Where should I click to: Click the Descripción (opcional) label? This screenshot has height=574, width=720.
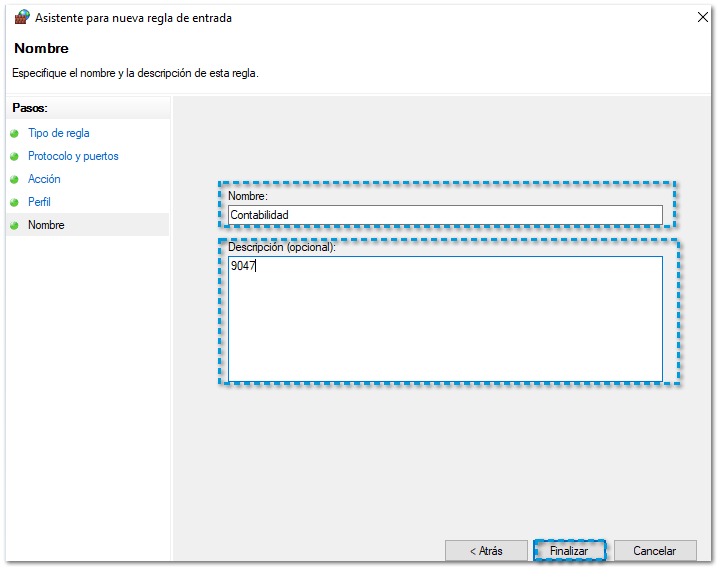[281, 248]
